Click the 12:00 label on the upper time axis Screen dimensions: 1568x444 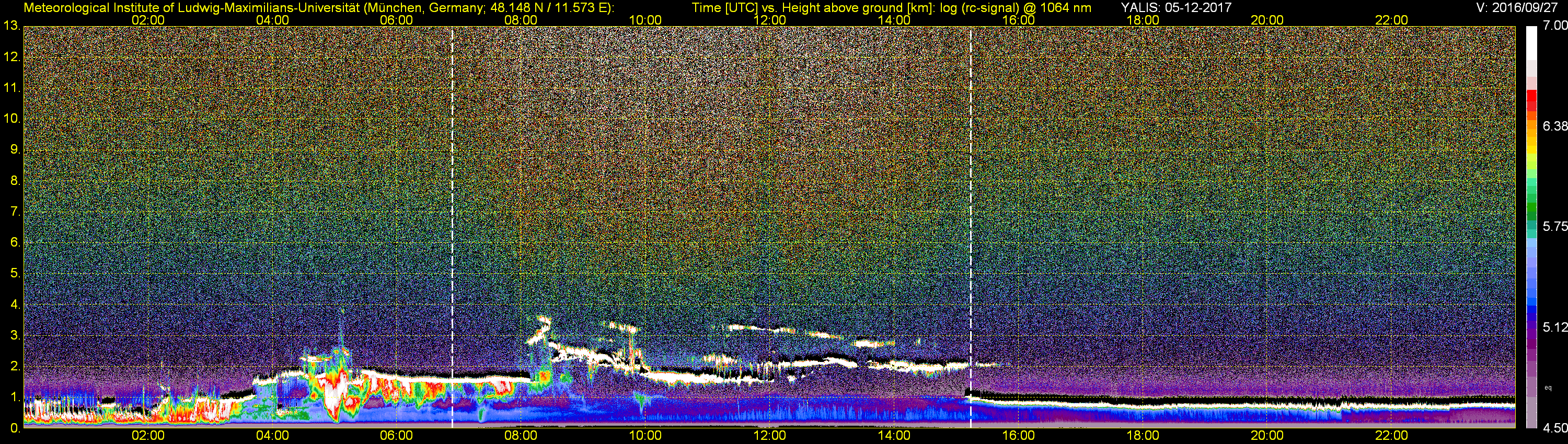769,20
